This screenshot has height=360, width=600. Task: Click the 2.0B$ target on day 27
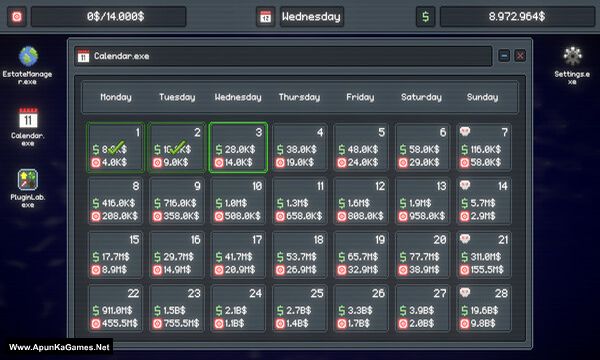pyautogui.click(x=422, y=324)
